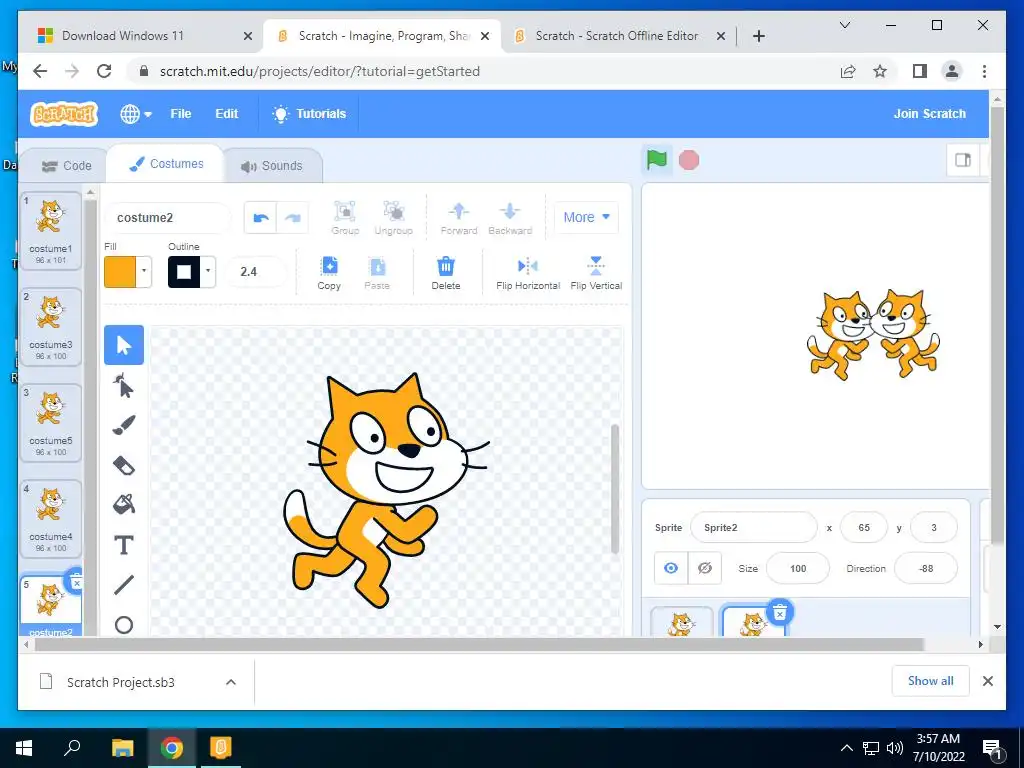1024x768 pixels.
Task: Switch to the Sounds tab
Action: (272, 166)
